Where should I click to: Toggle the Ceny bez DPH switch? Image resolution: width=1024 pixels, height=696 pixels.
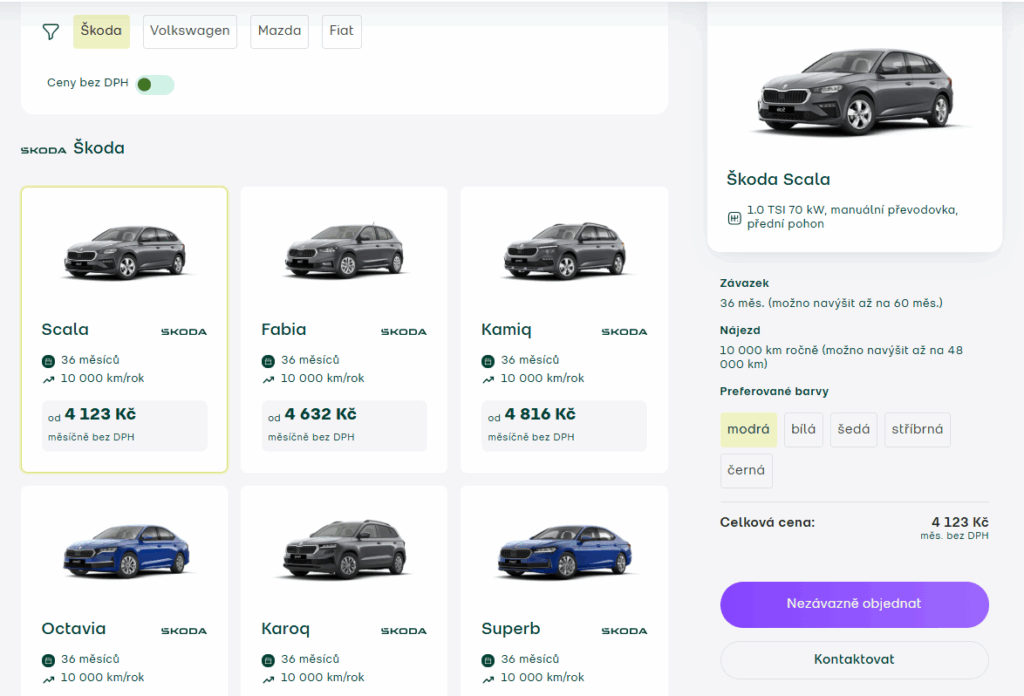point(155,84)
